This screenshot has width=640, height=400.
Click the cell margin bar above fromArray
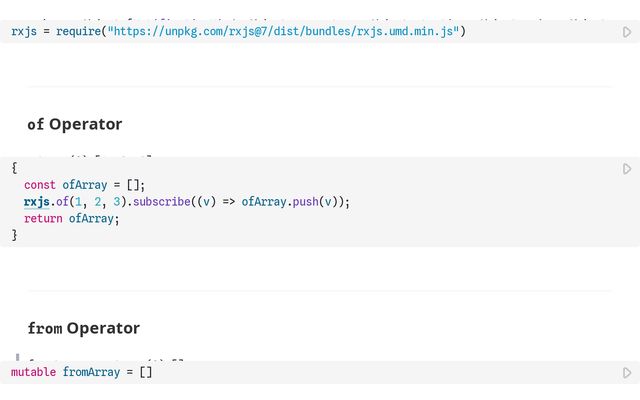pos(17,357)
